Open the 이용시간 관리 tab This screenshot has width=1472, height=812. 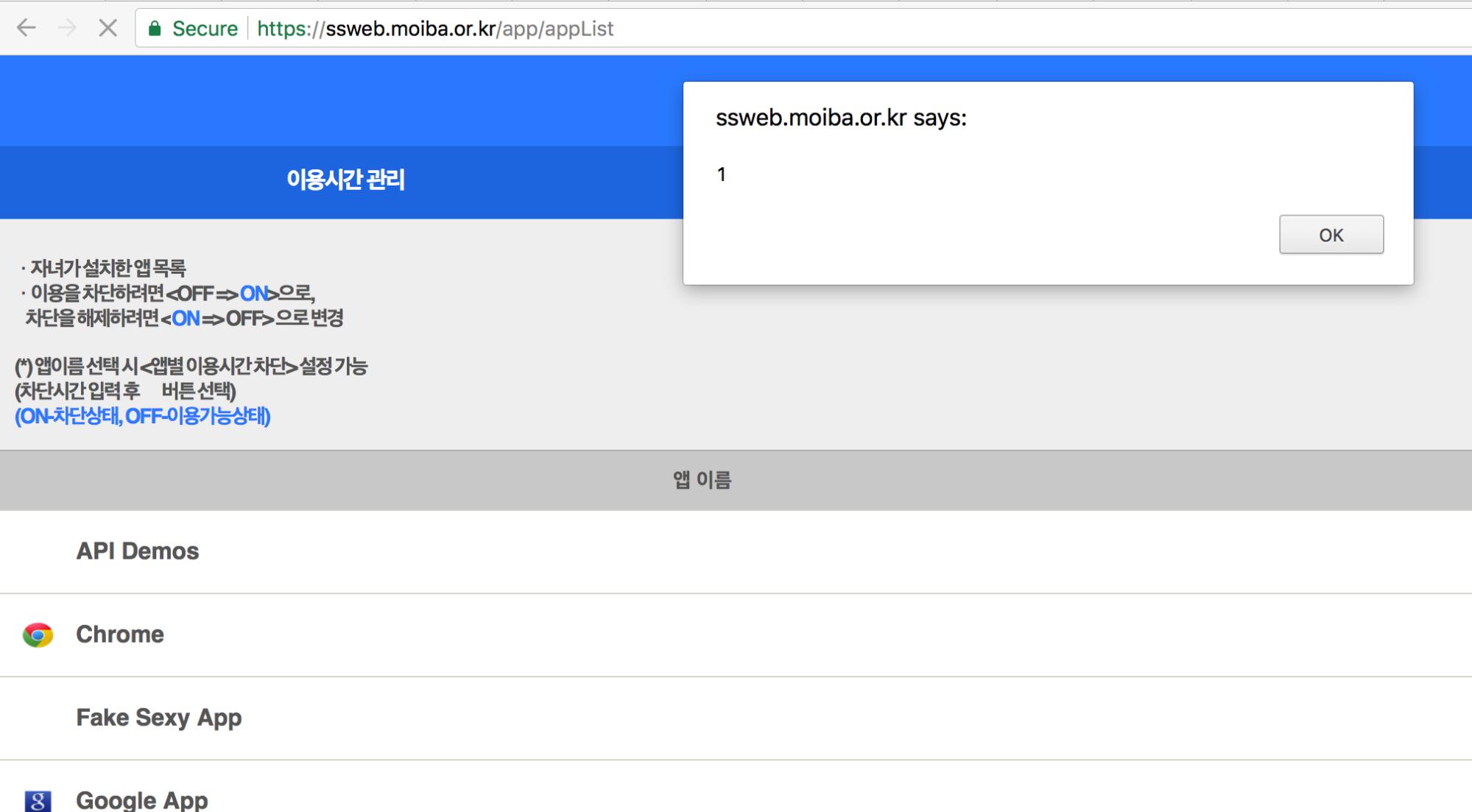(345, 180)
